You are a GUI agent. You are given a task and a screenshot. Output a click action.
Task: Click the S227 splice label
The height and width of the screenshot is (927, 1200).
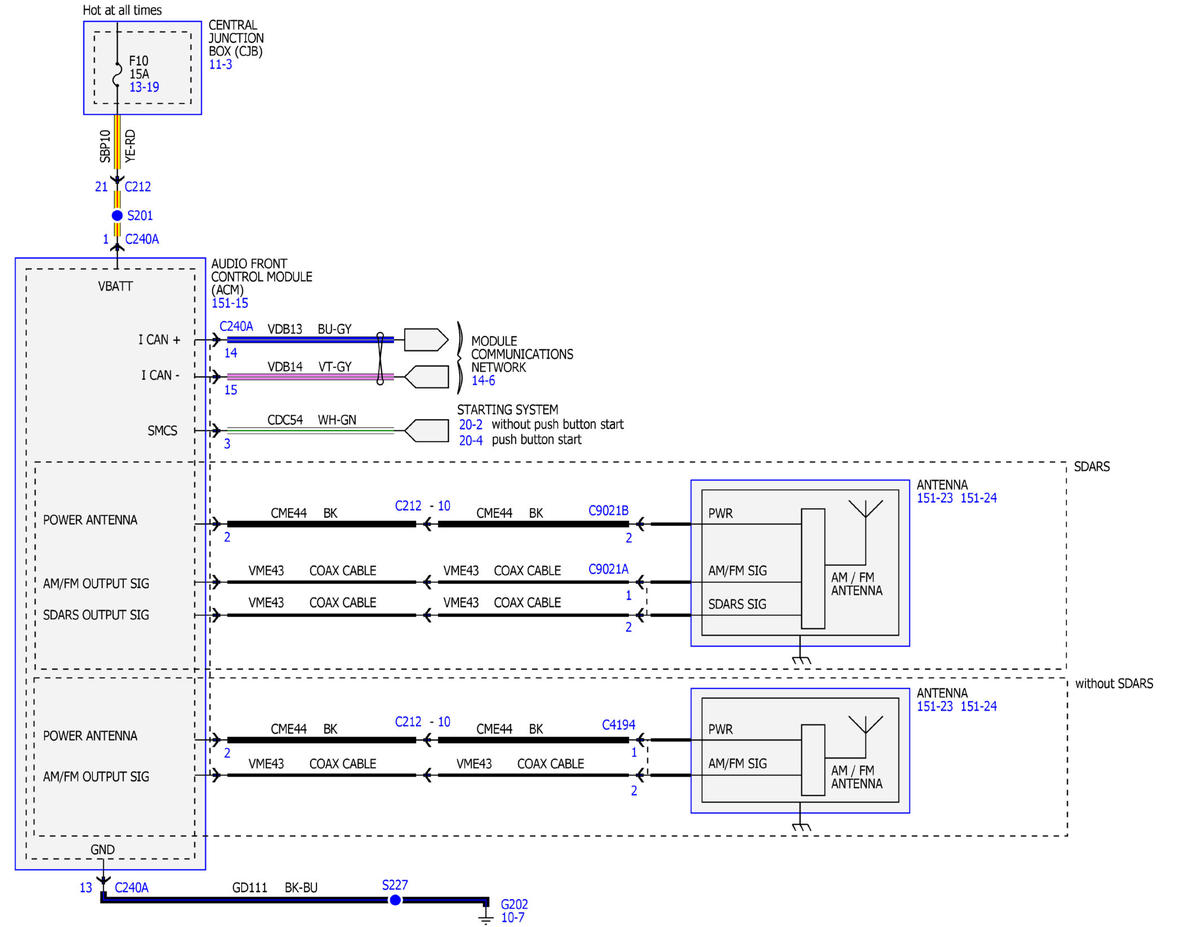395,885
